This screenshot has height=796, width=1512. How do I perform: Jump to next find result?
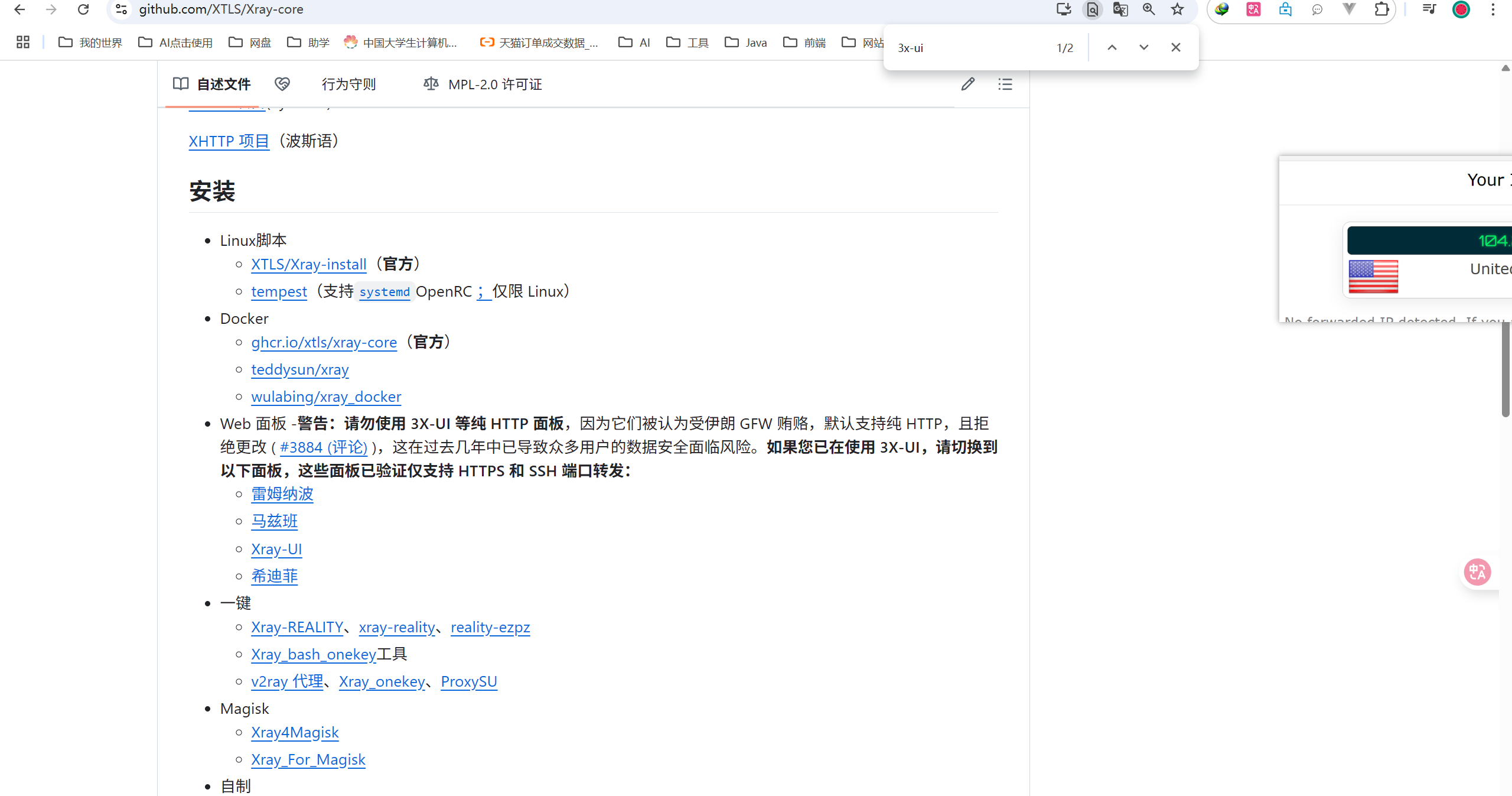tap(1144, 48)
